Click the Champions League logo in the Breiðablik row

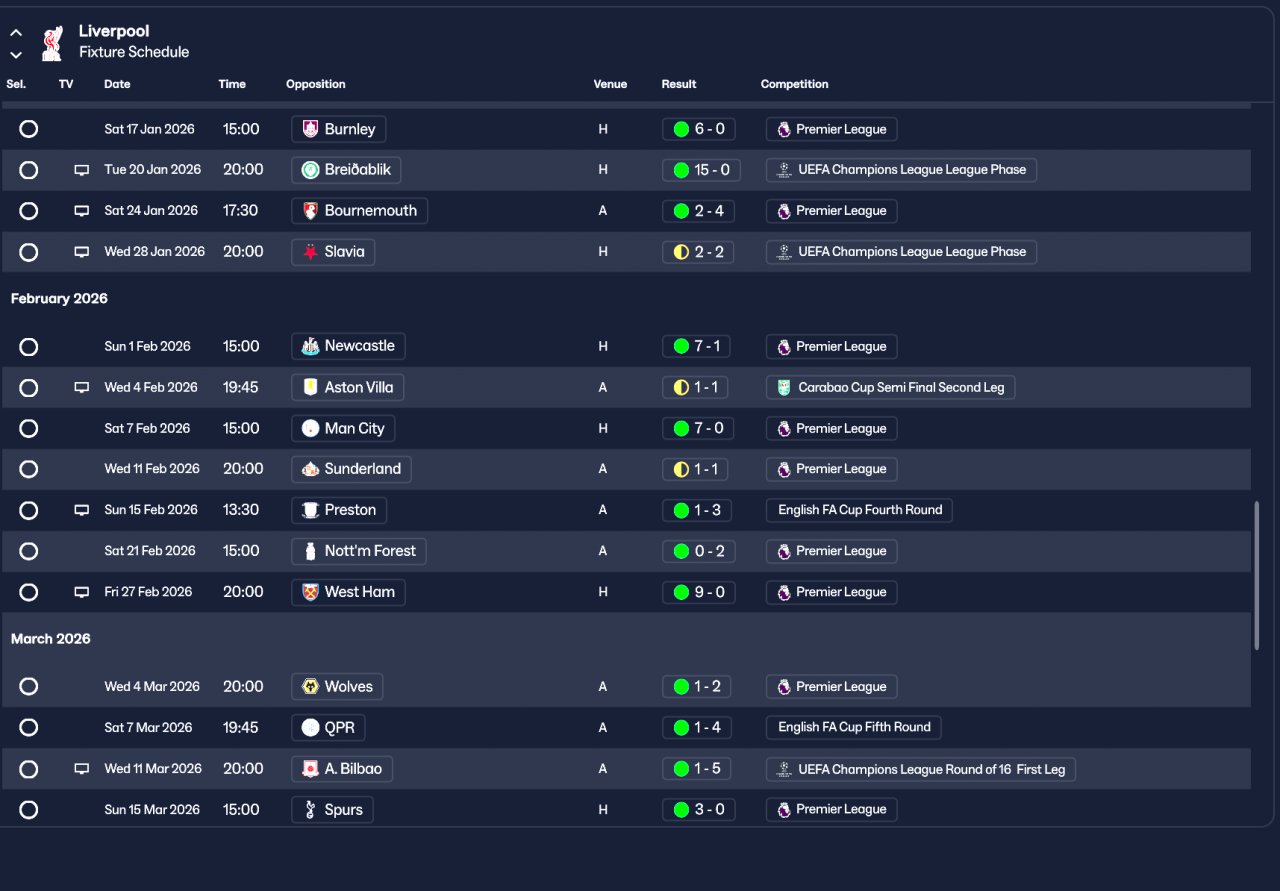[x=784, y=170]
